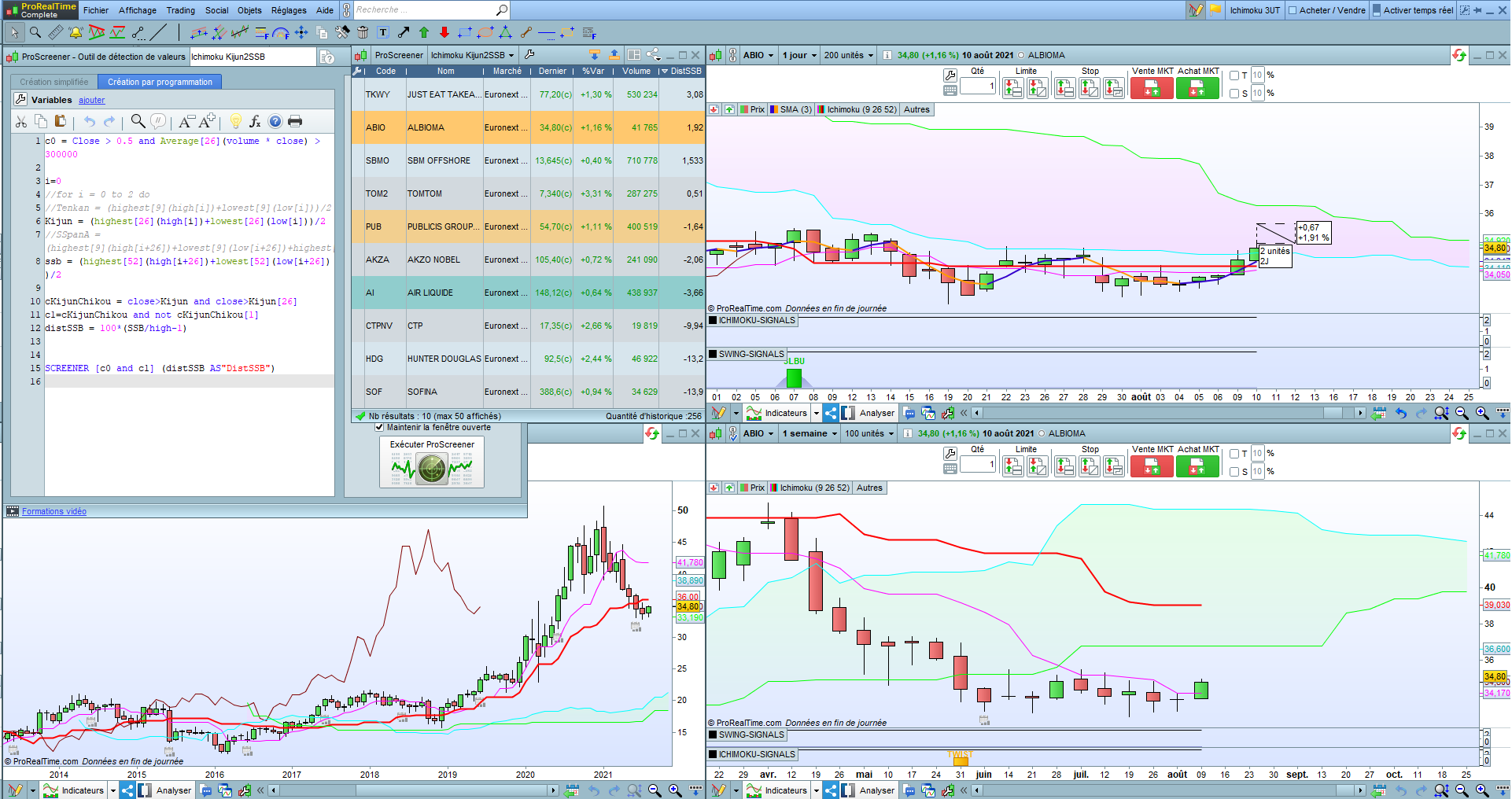Select the rectangle drawing tool
The width and height of the screenshot is (1512, 799).
[x=465, y=32]
